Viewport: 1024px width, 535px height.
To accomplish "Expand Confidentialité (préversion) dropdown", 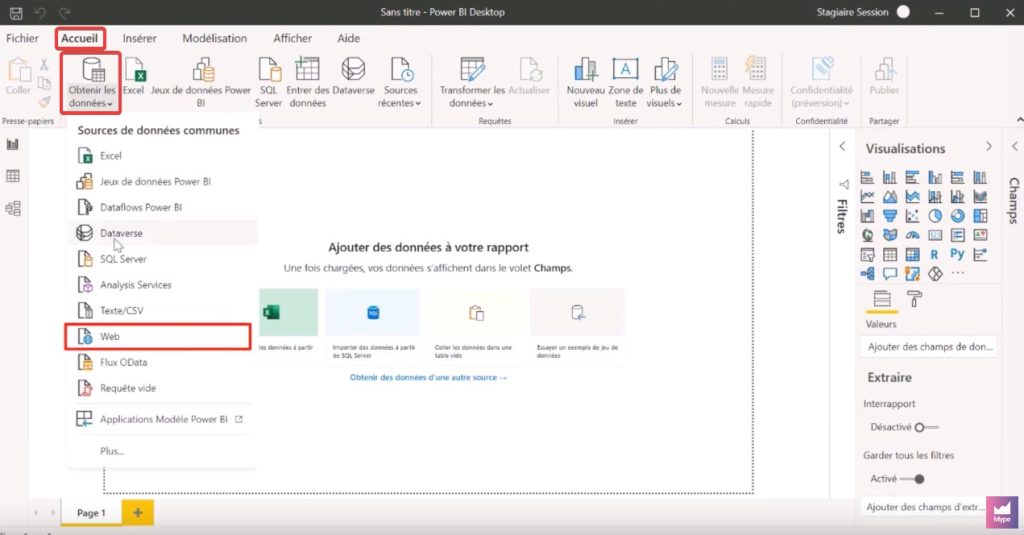I will tap(821, 83).
